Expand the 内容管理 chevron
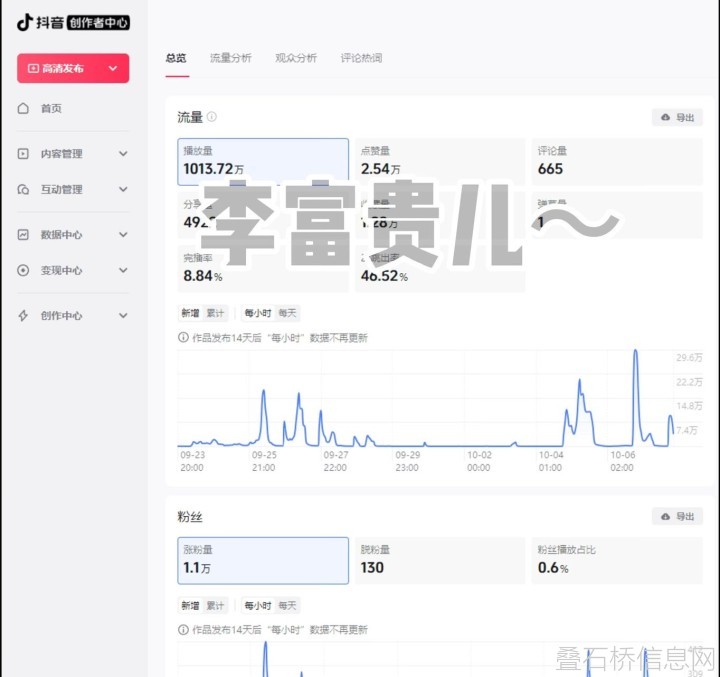 [x=123, y=154]
